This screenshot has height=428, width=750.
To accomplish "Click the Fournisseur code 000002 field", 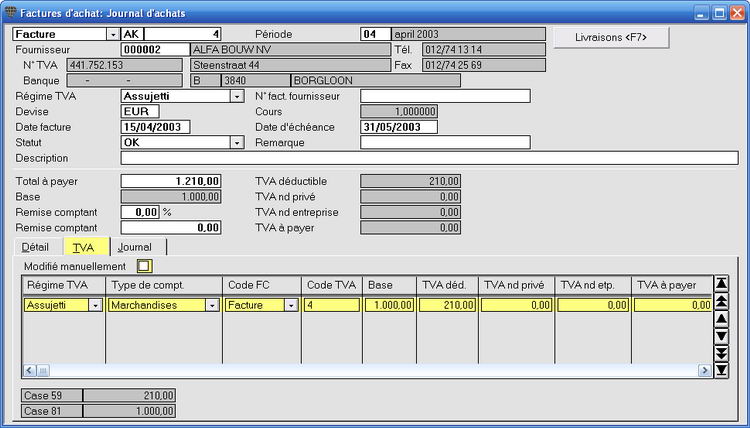I will pyautogui.click(x=155, y=50).
